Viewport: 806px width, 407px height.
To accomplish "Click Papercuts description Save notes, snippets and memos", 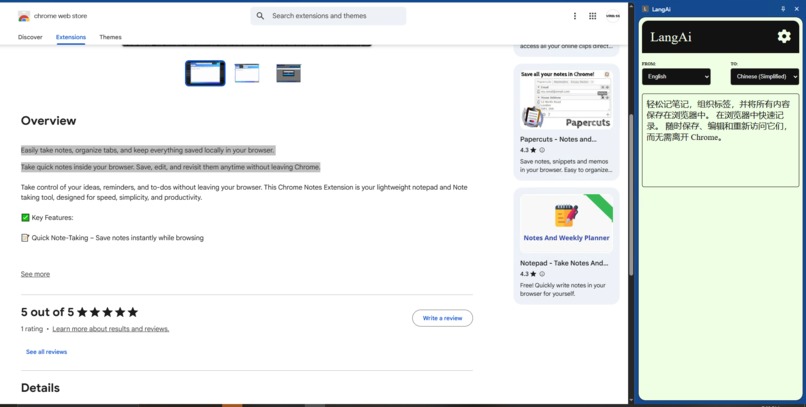I will click(x=566, y=165).
